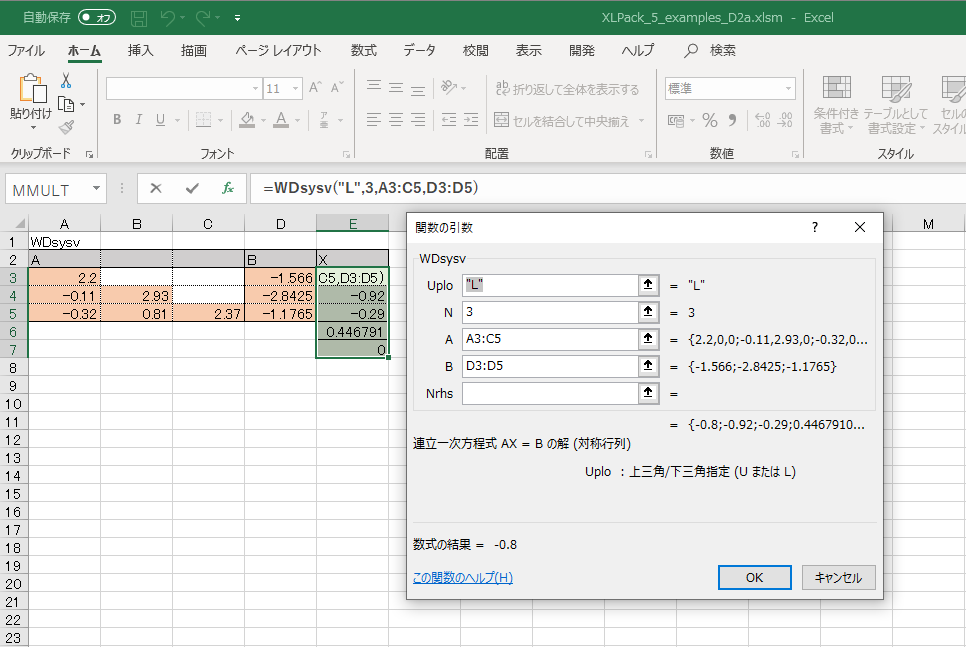Click the dialog's question mark help icon
The width and height of the screenshot is (966, 647).
815,227
